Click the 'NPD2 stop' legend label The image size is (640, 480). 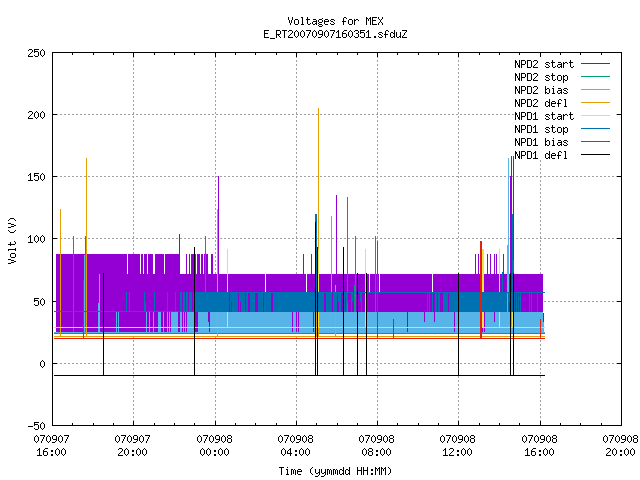[x=541, y=77]
